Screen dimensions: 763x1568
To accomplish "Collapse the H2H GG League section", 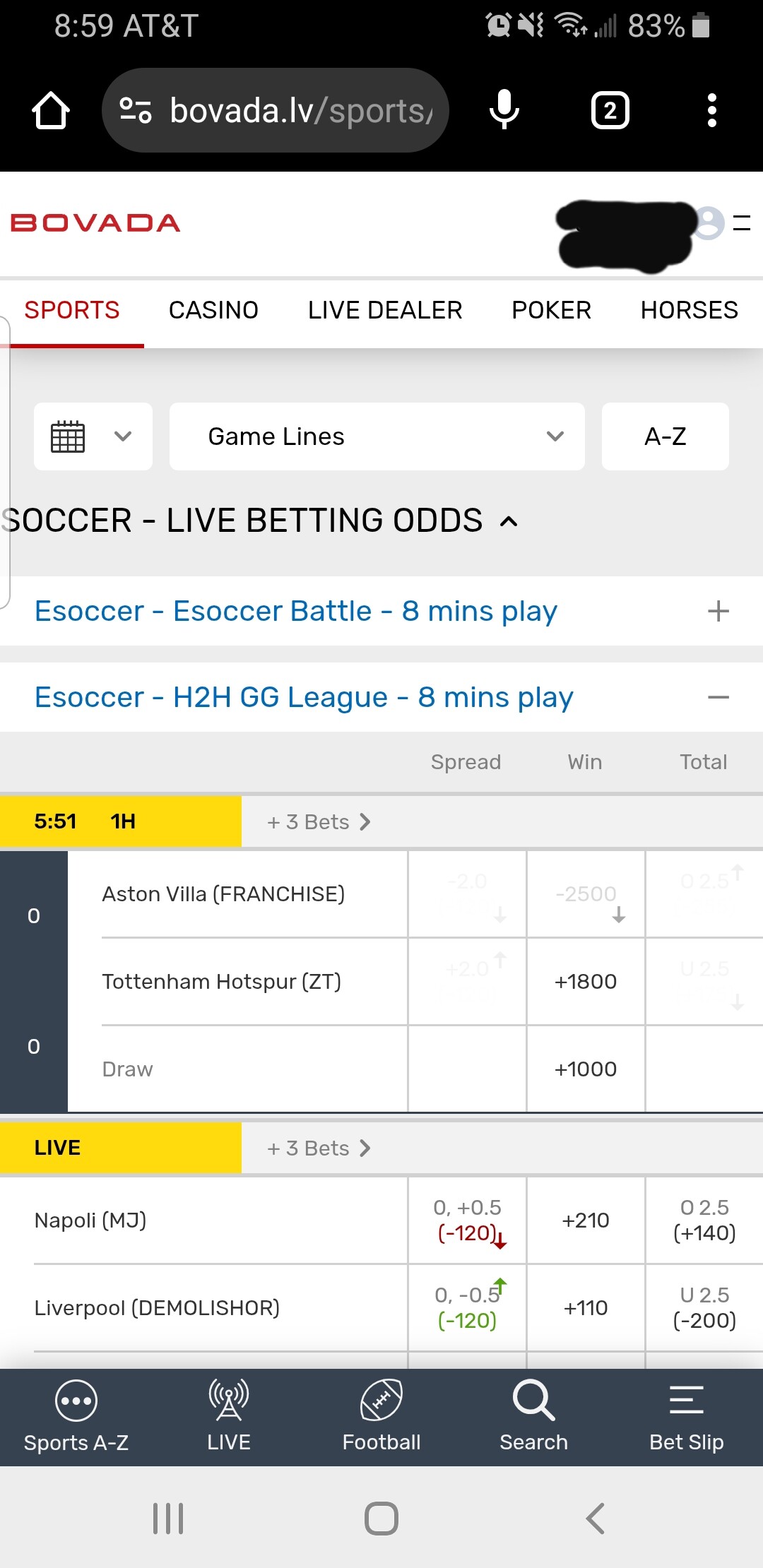I will coord(718,698).
